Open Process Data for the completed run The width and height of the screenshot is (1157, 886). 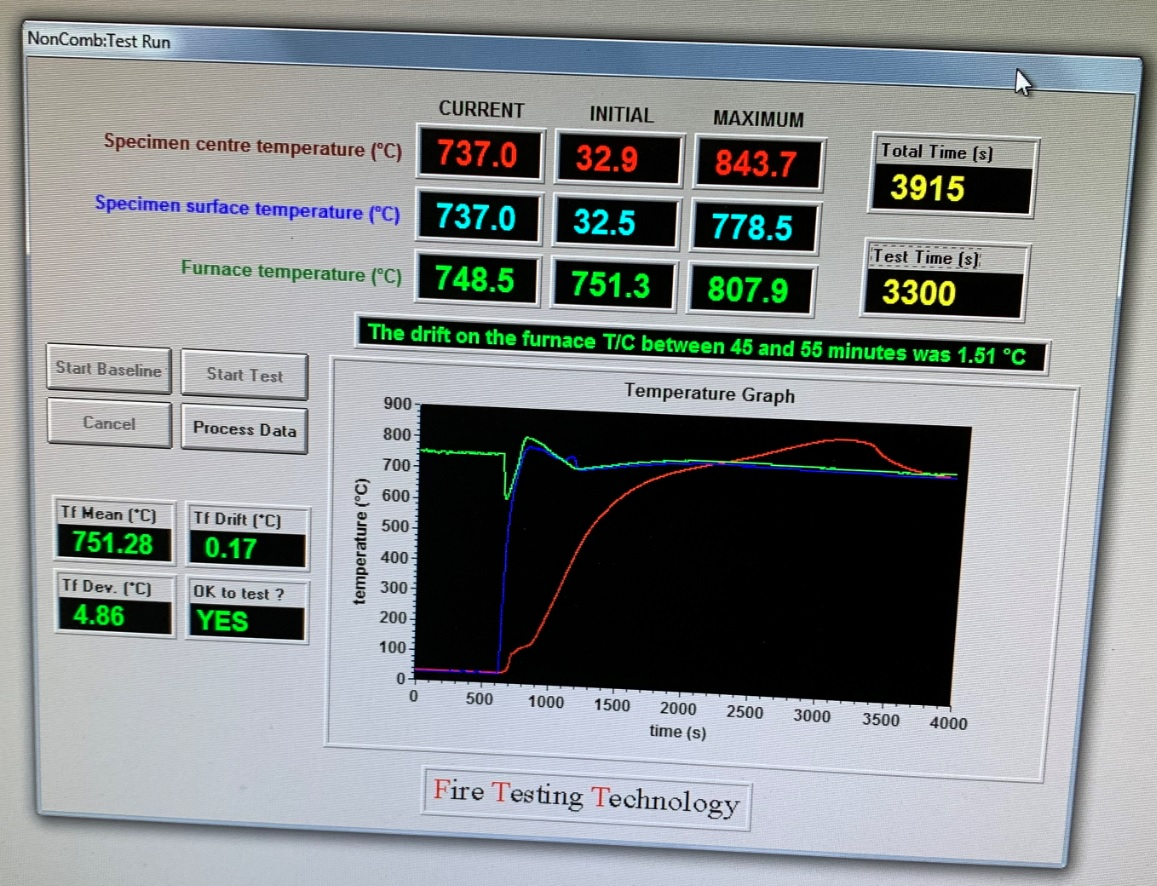[x=244, y=429]
